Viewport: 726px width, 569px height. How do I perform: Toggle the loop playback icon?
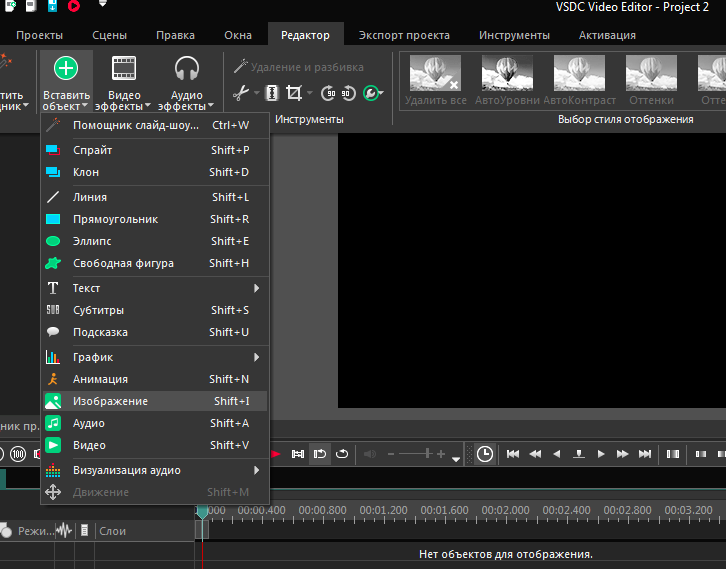click(319, 454)
